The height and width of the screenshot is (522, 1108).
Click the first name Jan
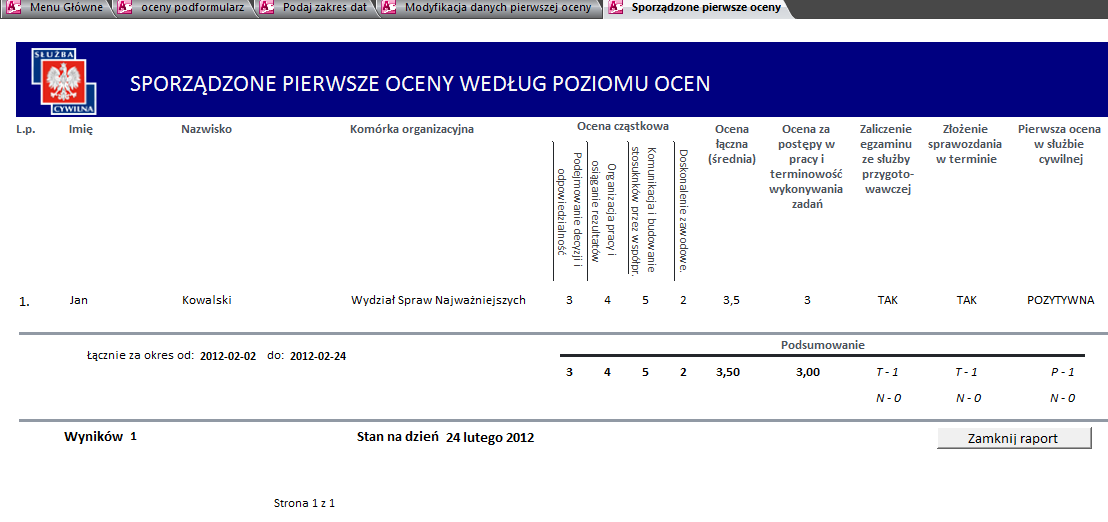pos(78,300)
